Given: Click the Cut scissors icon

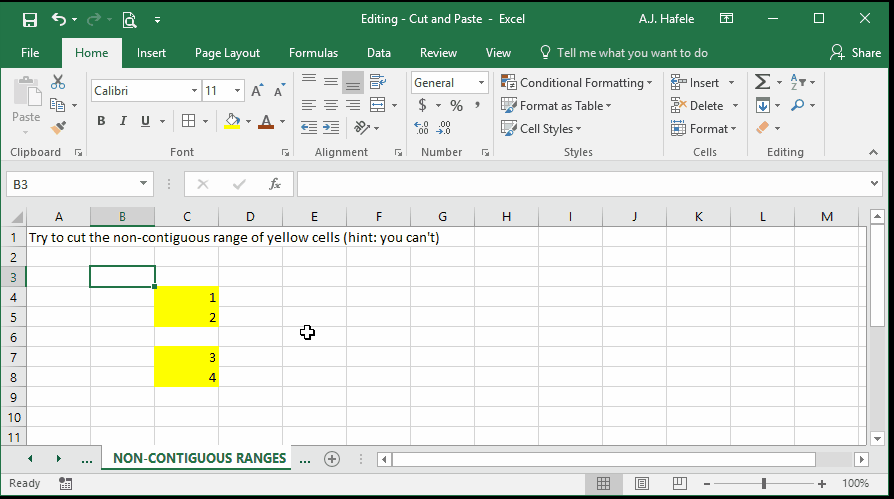Looking at the screenshot, I should click(x=58, y=82).
